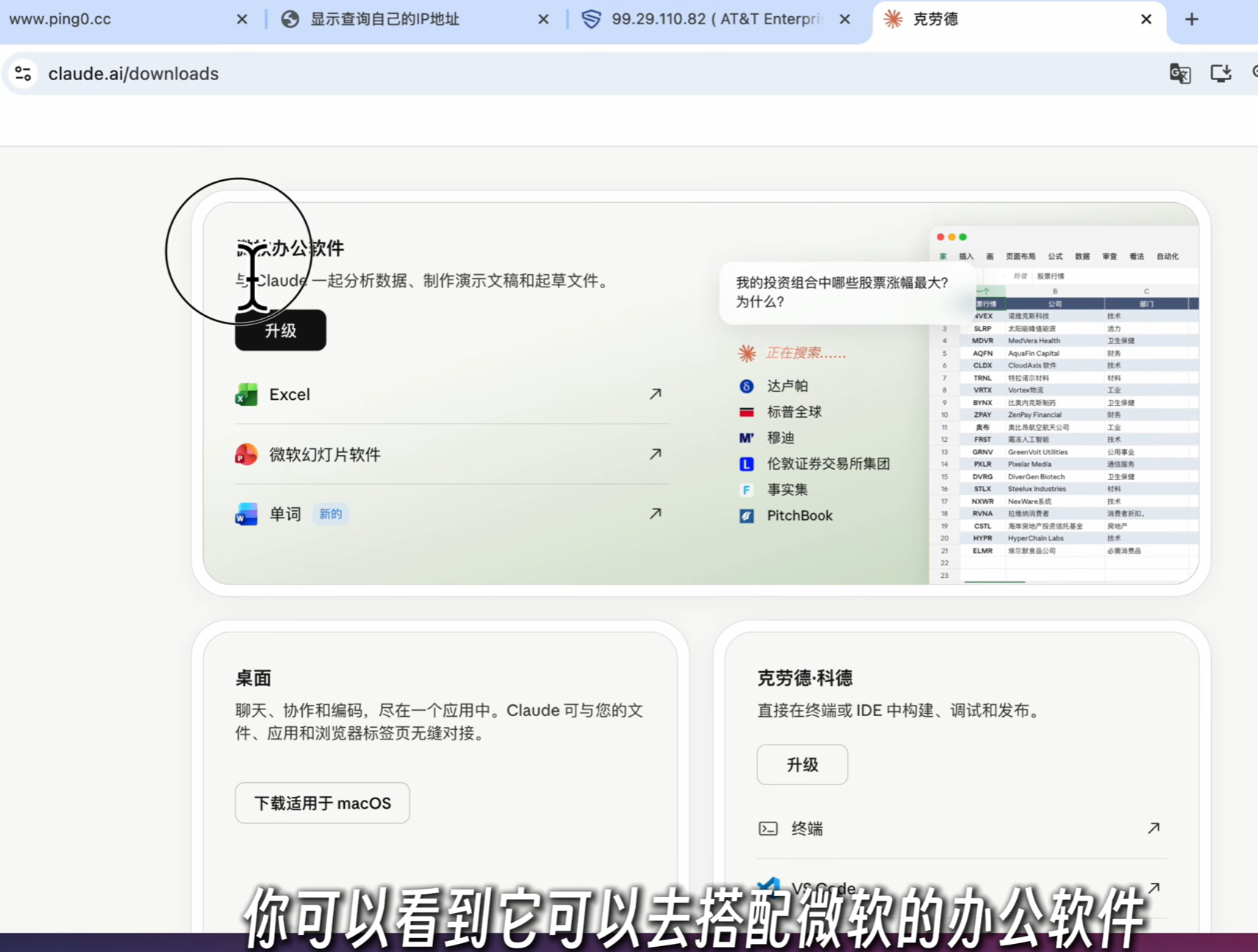Click the arrow beside 微软幻灯片软件

pos(655,454)
